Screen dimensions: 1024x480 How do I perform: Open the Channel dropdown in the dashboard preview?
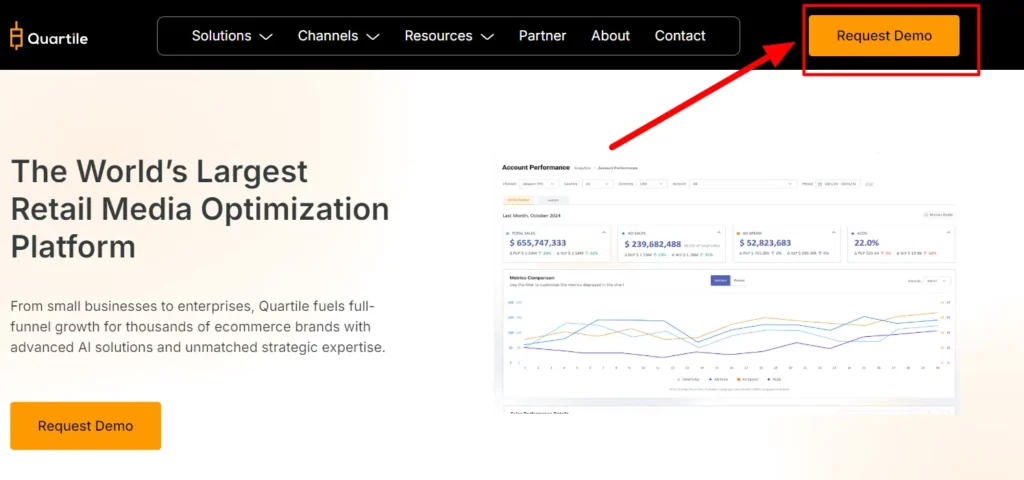pyautogui.click(x=539, y=184)
